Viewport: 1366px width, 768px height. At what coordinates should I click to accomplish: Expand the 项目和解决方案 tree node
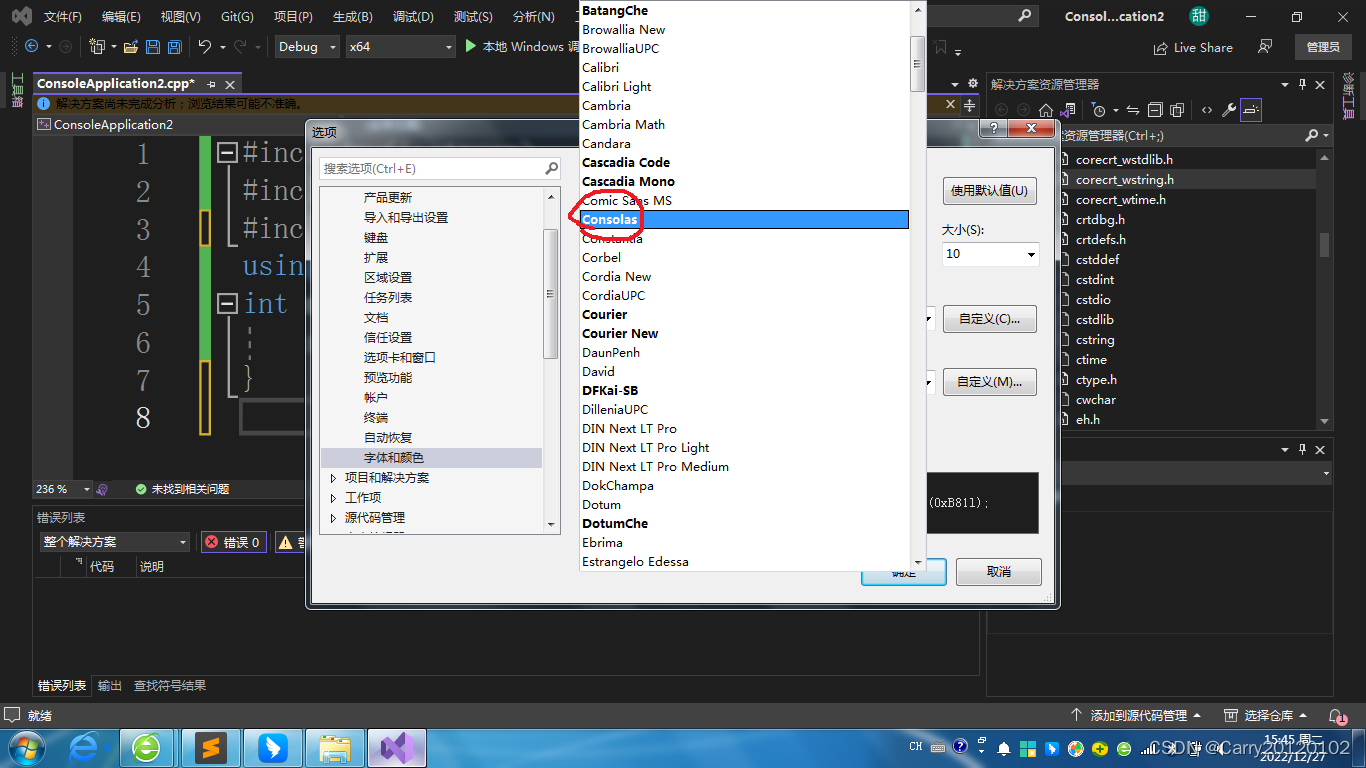[x=334, y=478]
